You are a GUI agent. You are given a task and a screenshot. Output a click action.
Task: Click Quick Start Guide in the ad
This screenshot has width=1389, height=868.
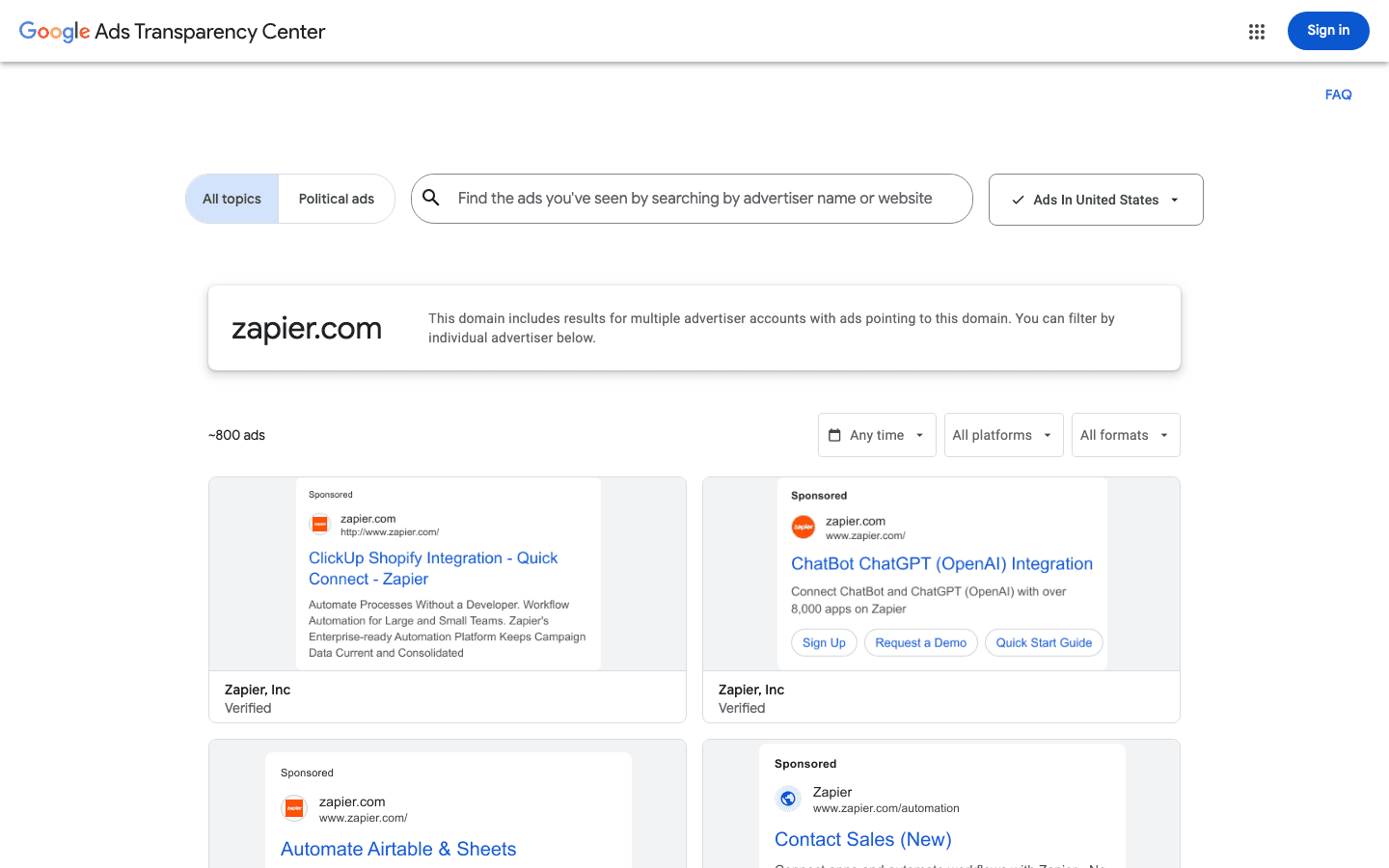(x=1044, y=643)
